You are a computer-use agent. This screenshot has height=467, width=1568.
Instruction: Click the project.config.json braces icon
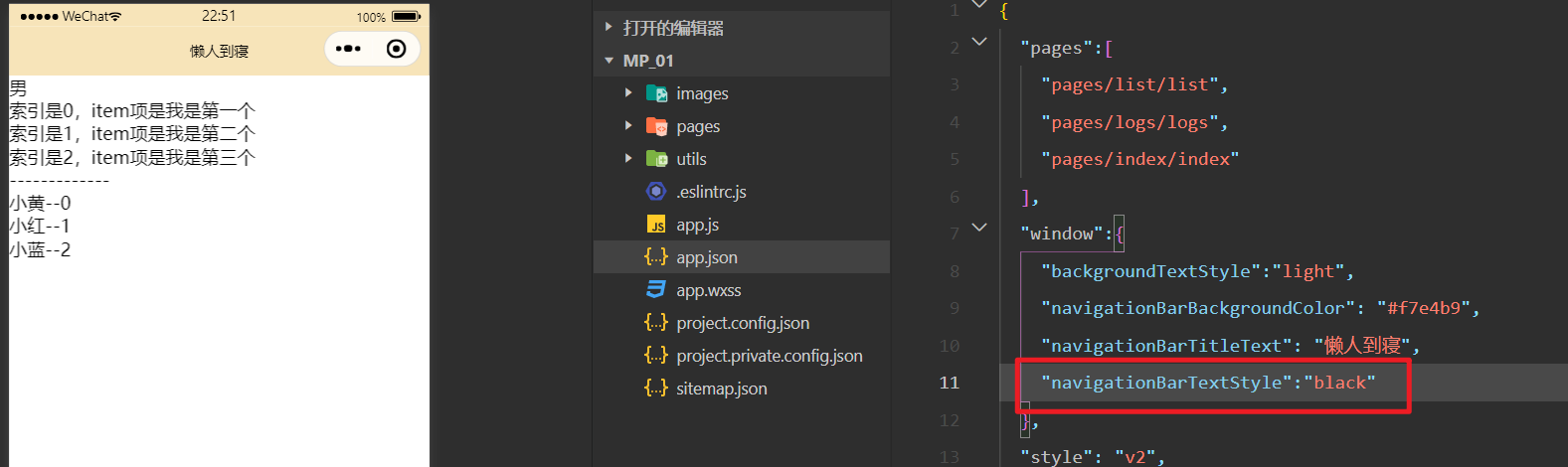[656, 323]
